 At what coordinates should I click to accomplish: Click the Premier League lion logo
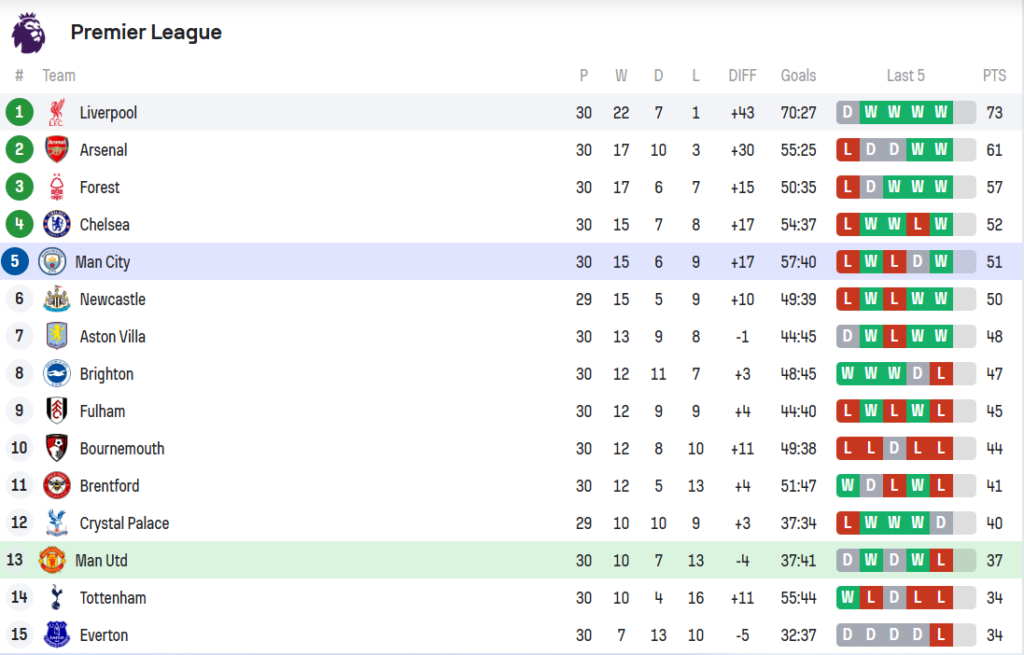tap(29, 33)
